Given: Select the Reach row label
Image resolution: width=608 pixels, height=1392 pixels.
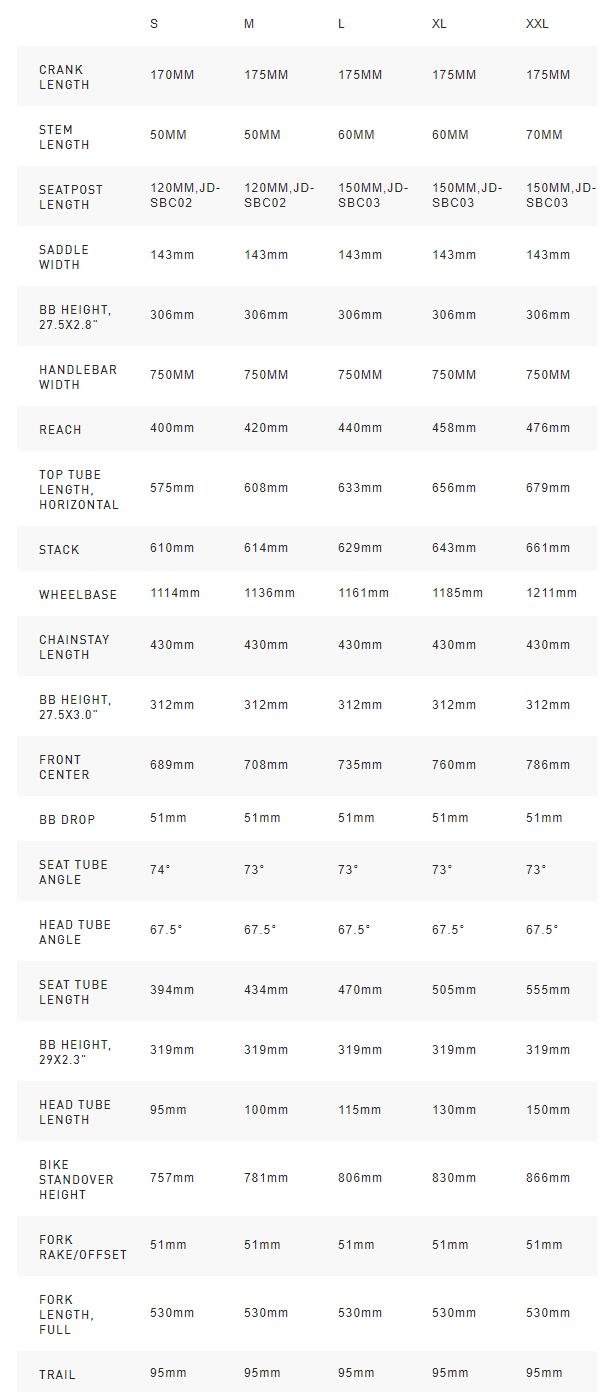Looking at the screenshot, I should point(60,429).
